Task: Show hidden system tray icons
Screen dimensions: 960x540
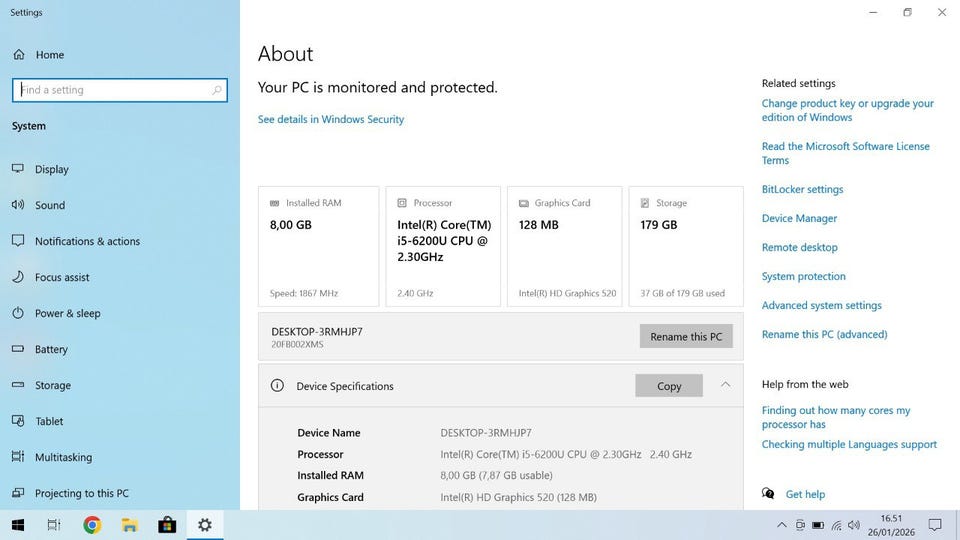Action: 782,525
